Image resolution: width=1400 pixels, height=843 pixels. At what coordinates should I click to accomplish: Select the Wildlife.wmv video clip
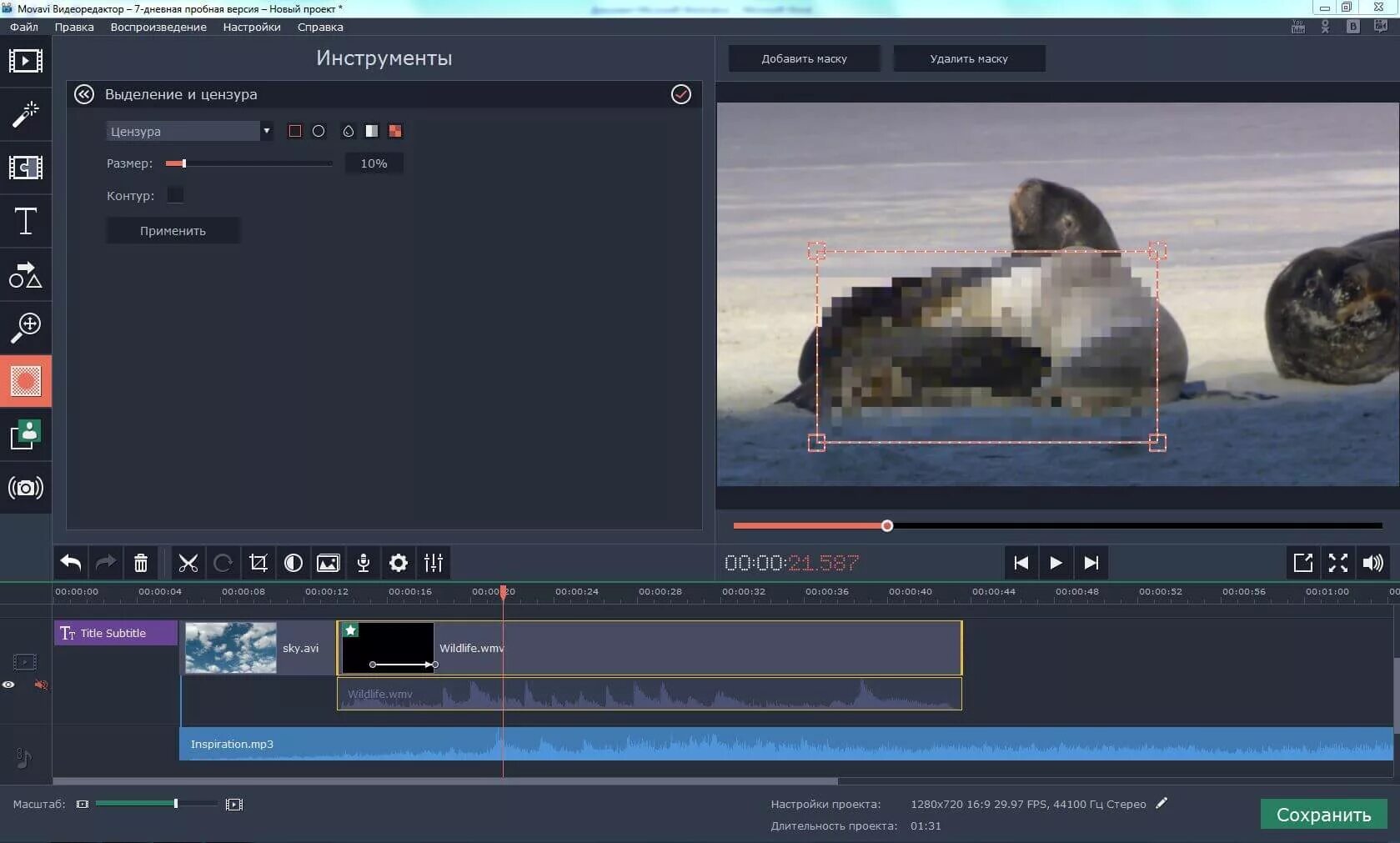(650, 648)
